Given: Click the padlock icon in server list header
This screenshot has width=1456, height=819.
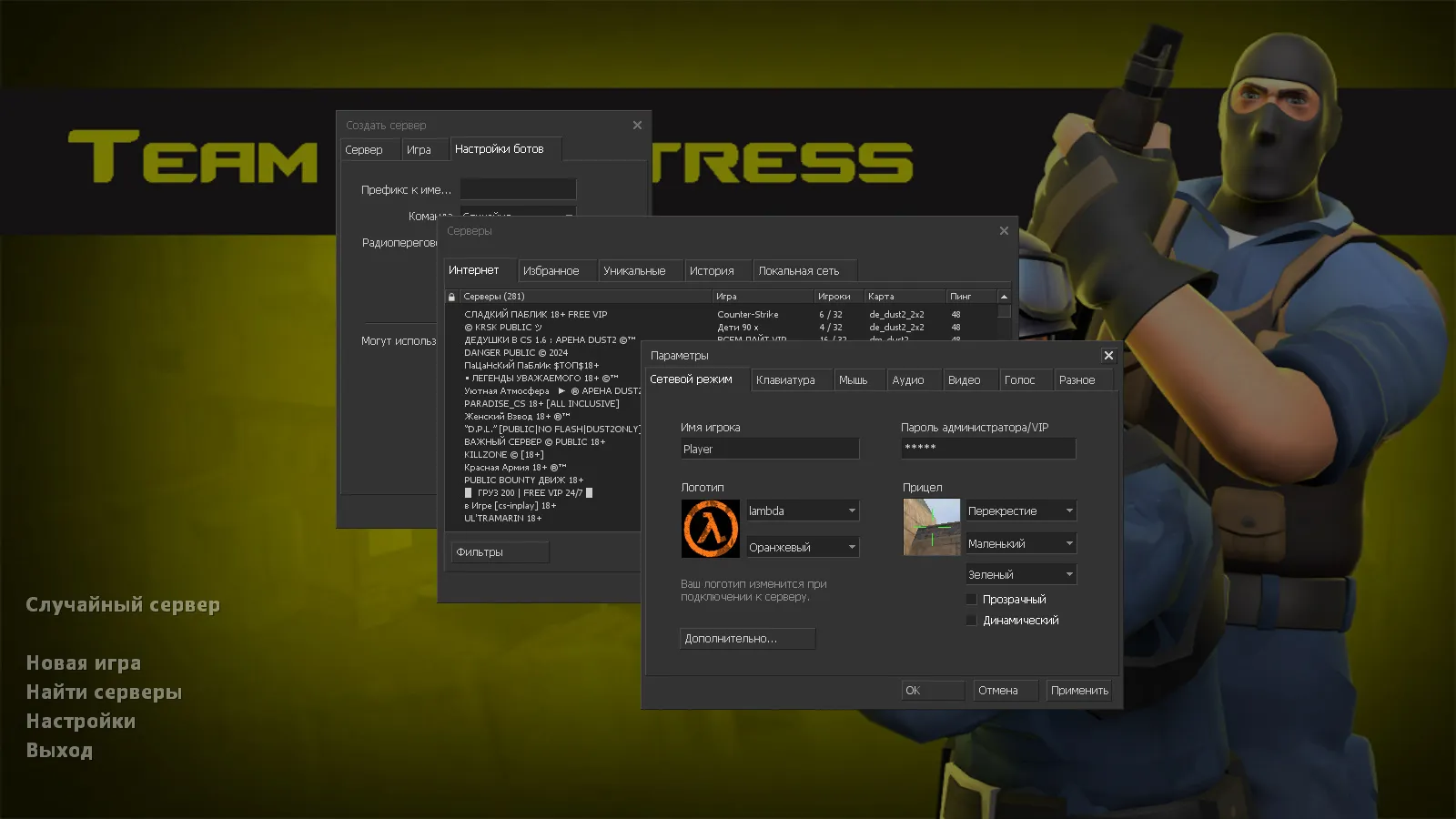Looking at the screenshot, I should (452, 296).
